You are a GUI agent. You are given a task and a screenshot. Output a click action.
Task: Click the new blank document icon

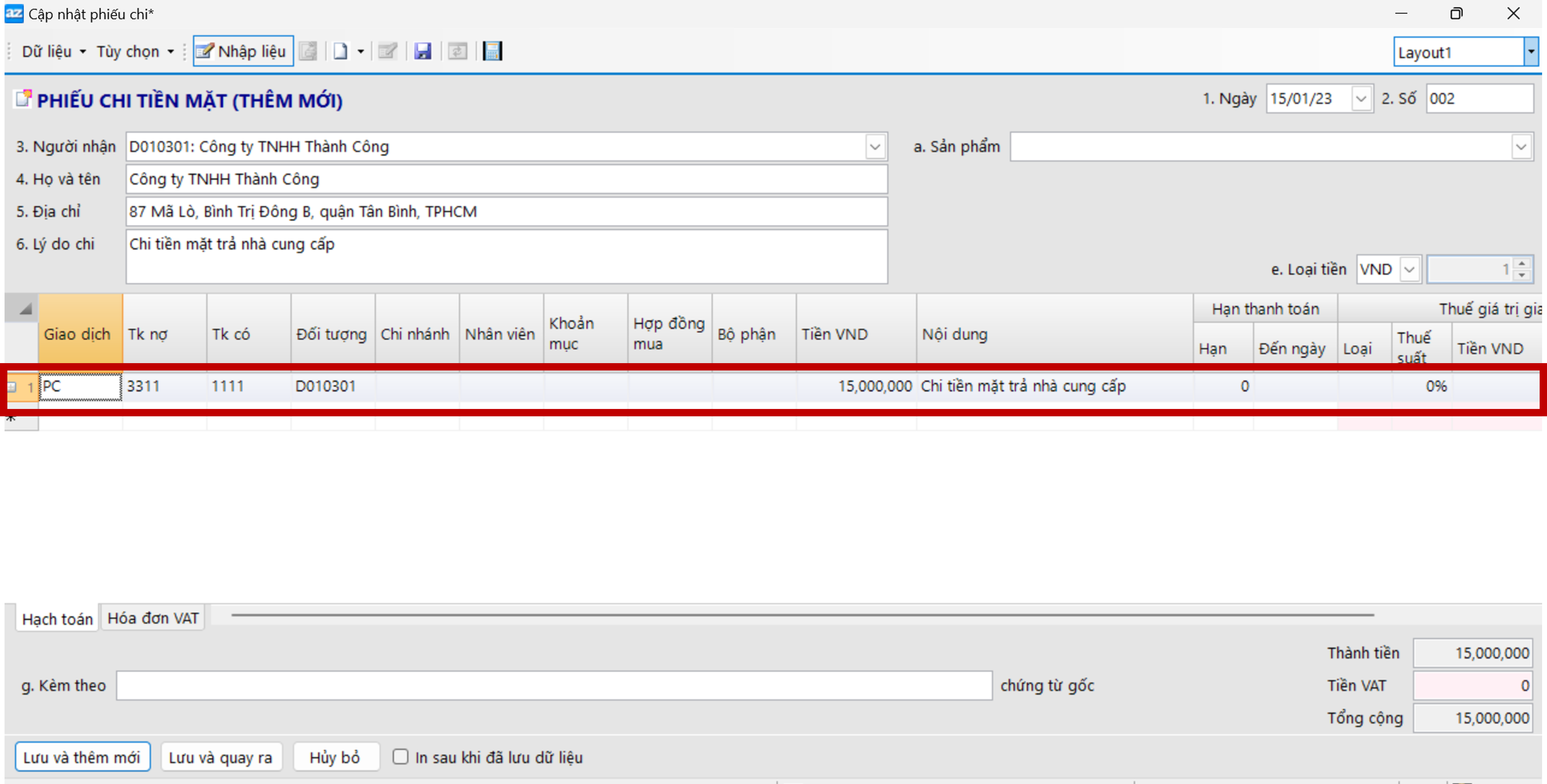point(340,51)
